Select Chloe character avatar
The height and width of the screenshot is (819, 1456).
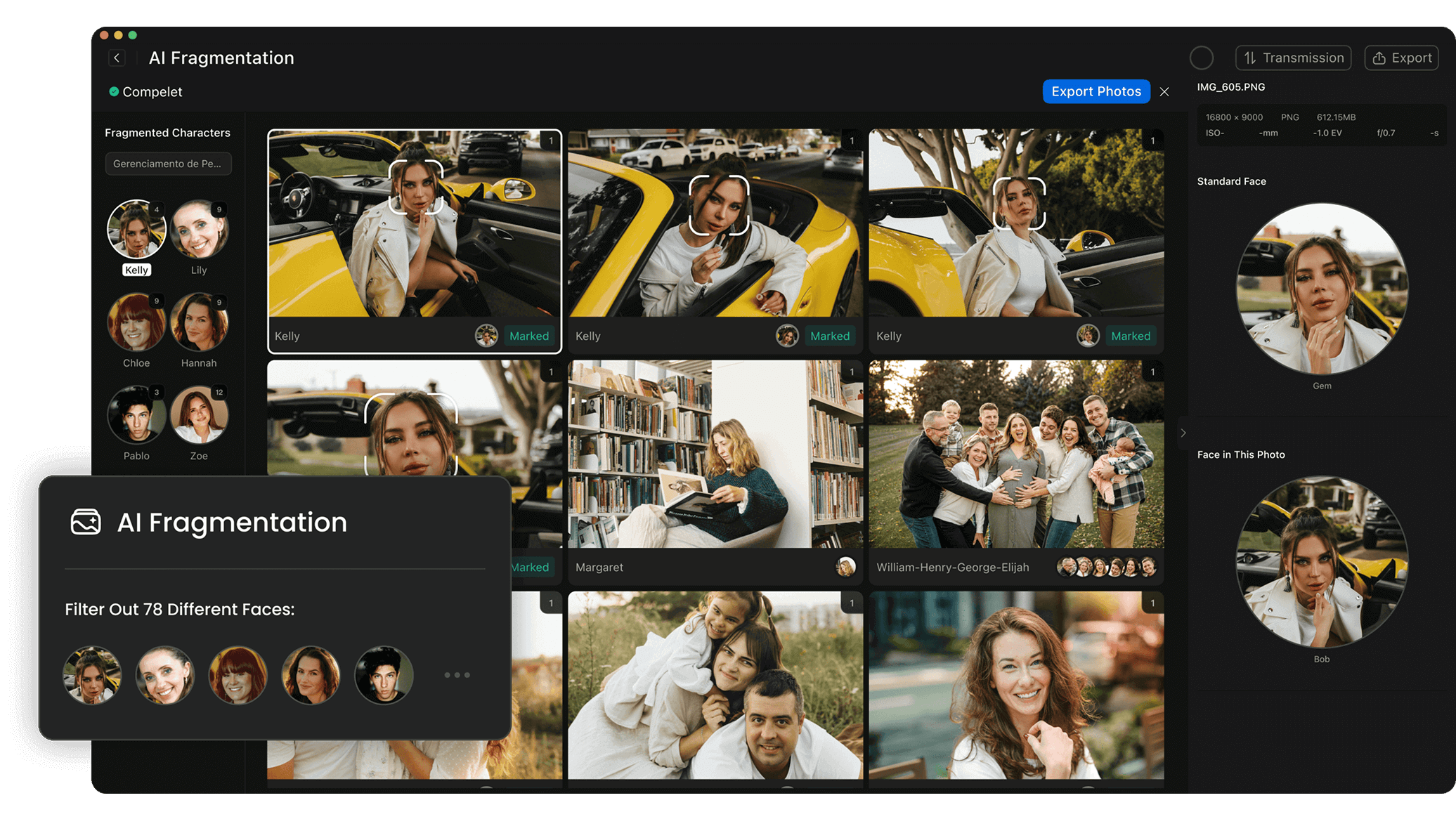click(x=136, y=322)
